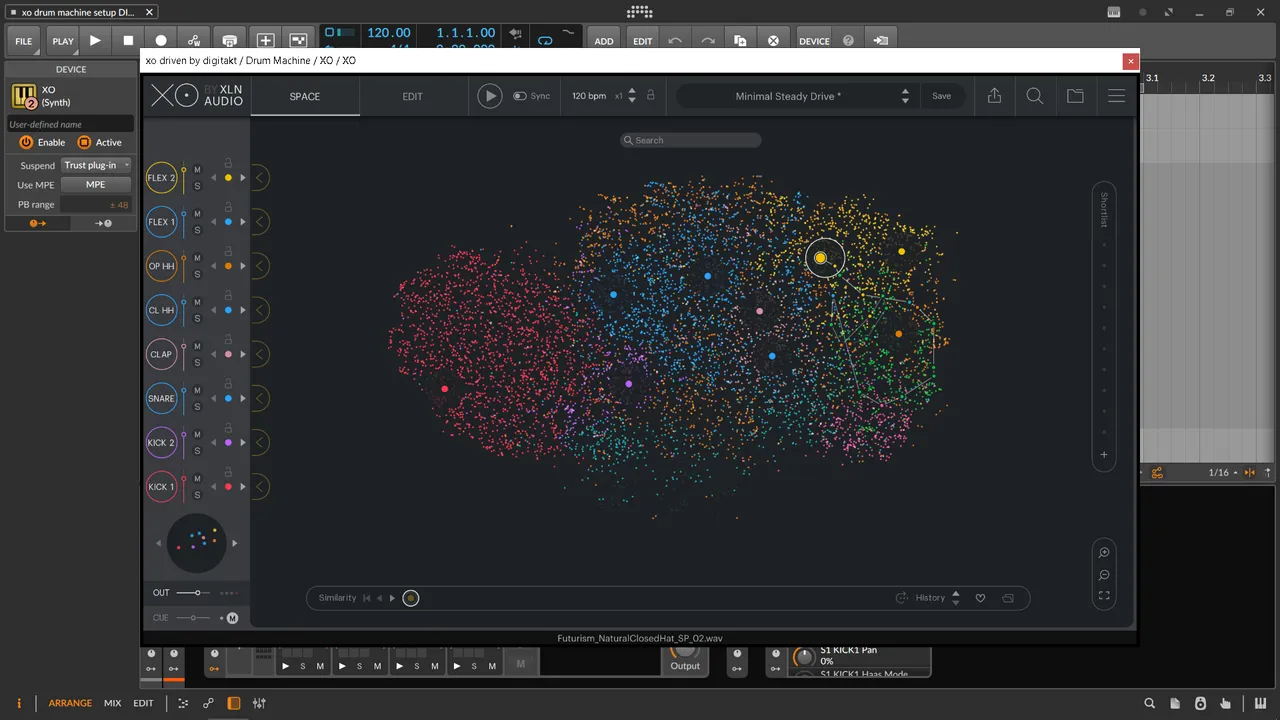Screen dimensions: 1280x720
Task: Play the XO sequencer
Action: (490, 96)
